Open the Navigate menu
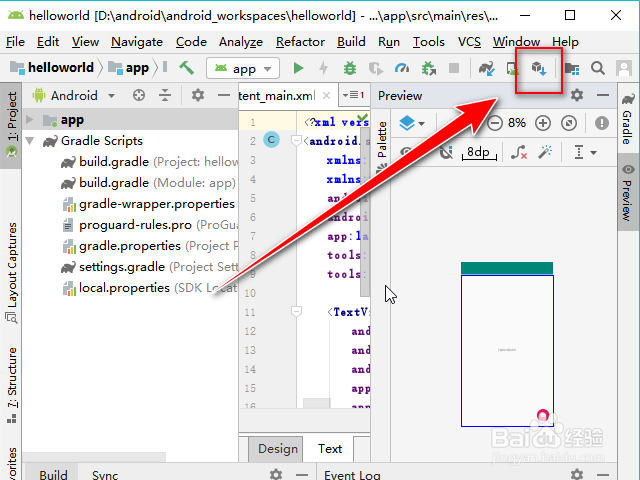The image size is (640, 480). pos(137,42)
